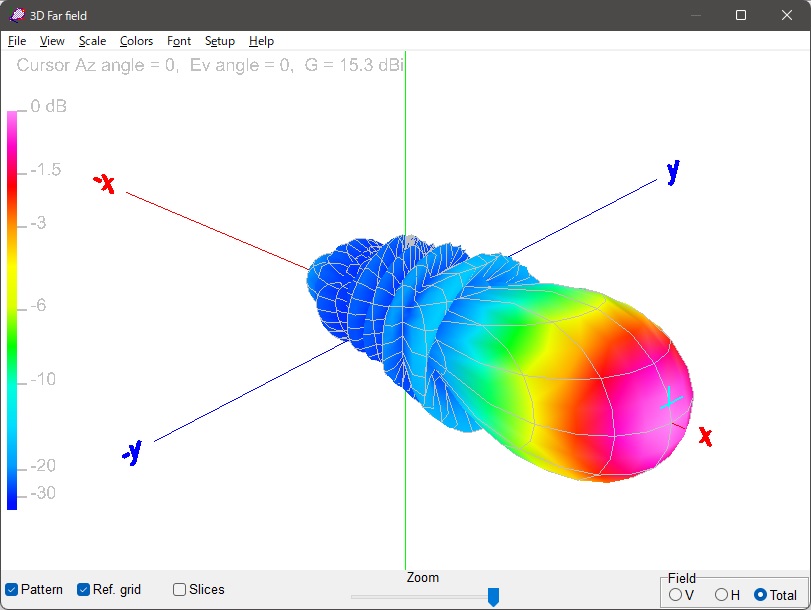Image resolution: width=811 pixels, height=610 pixels.
Task: Enable the Slices checkbox
Action: [180, 590]
